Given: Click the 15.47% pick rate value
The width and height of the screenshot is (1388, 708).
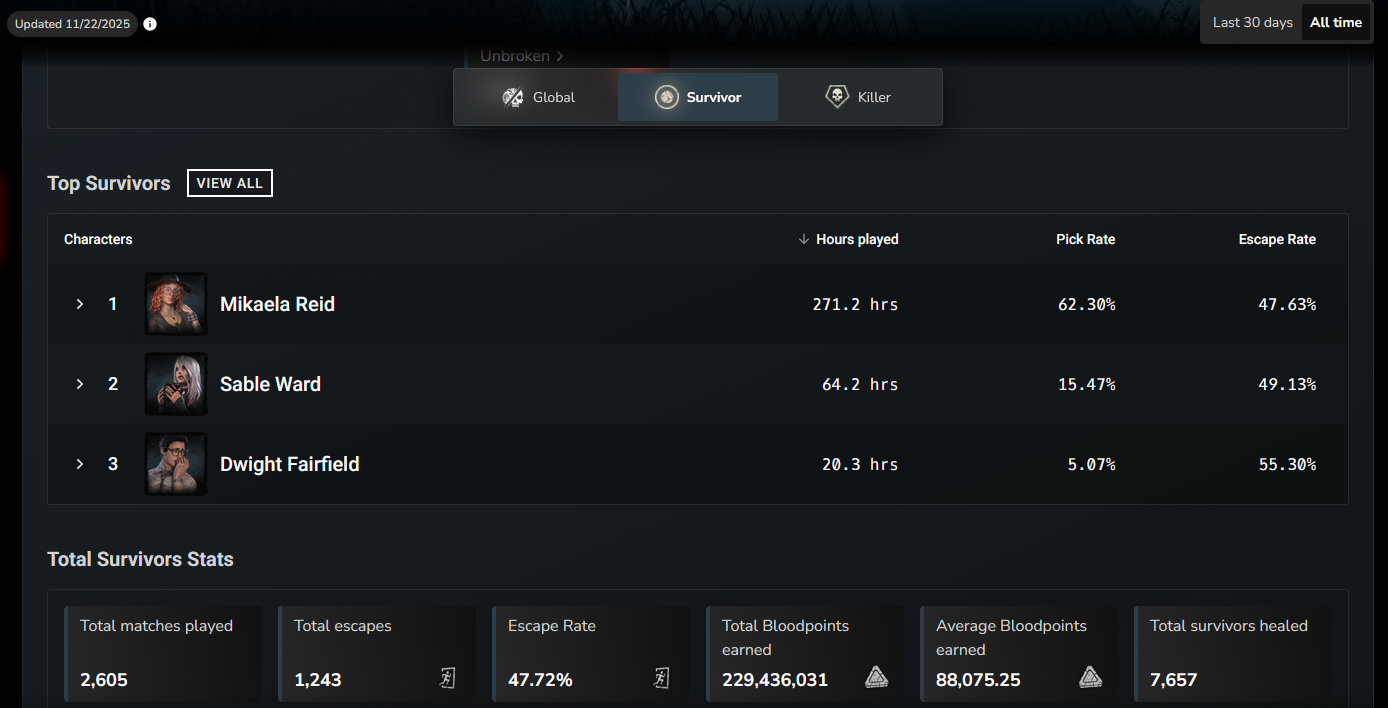Looking at the screenshot, I should tap(1086, 384).
